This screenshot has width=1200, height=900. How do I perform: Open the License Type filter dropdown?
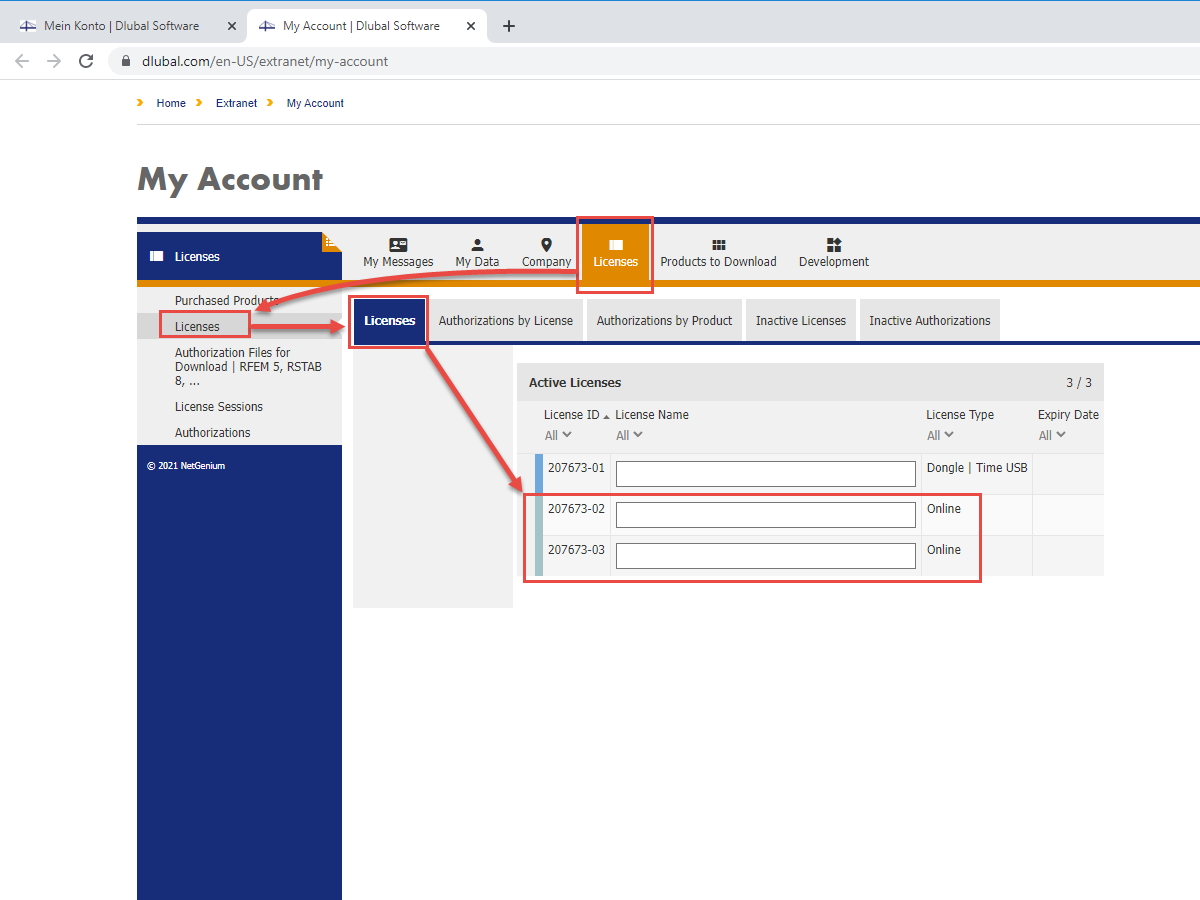(x=938, y=434)
